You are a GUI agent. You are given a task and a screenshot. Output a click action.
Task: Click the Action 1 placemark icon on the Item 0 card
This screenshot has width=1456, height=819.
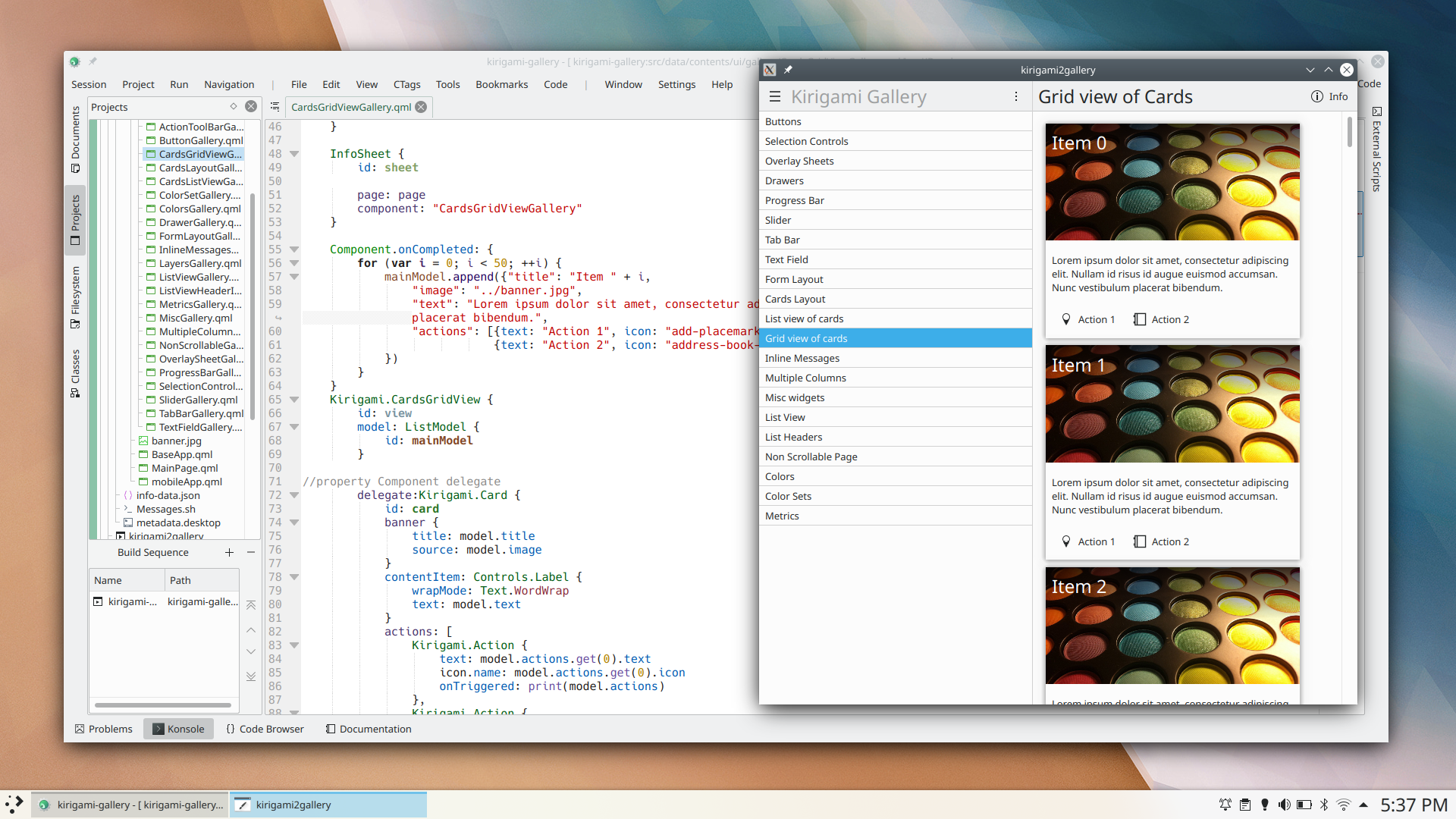coord(1065,319)
